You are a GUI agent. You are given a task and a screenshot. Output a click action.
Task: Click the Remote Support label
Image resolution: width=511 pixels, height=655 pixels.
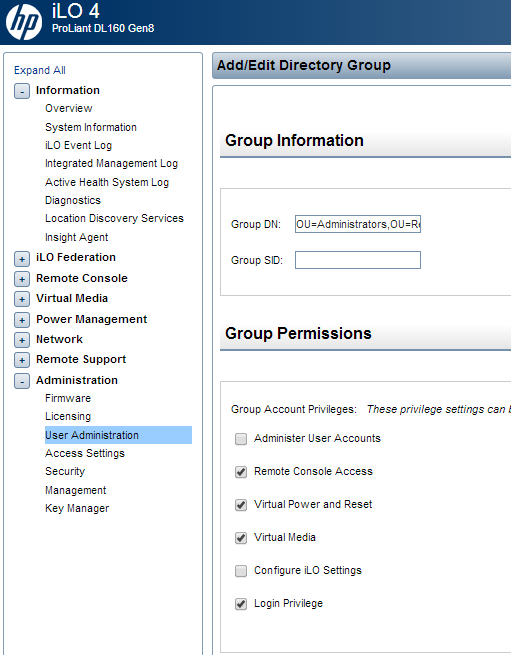pyautogui.click(x=81, y=359)
